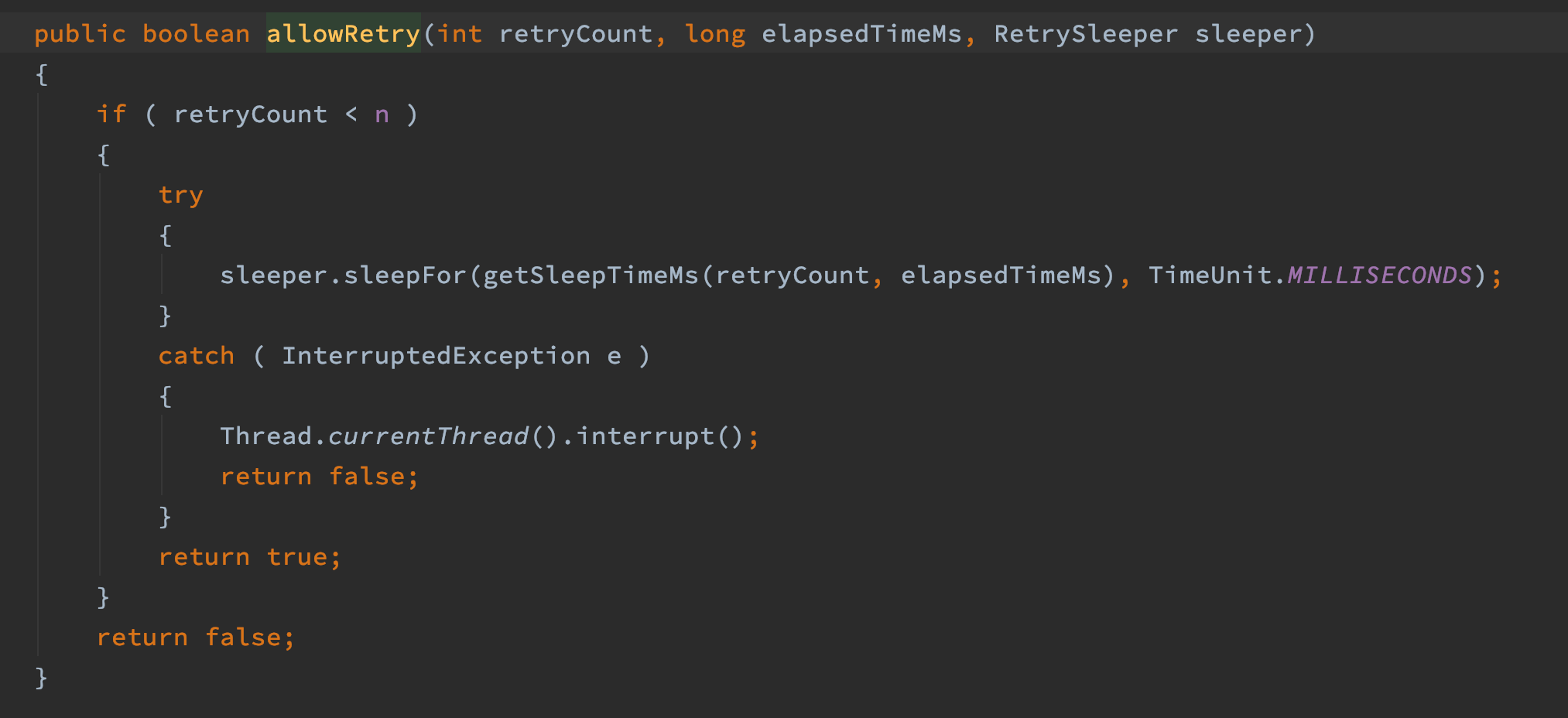This screenshot has width=1568, height=718.
Task: Click the InterruptedException type in the catch
Action: pyautogui.click(x=436, y=356)
